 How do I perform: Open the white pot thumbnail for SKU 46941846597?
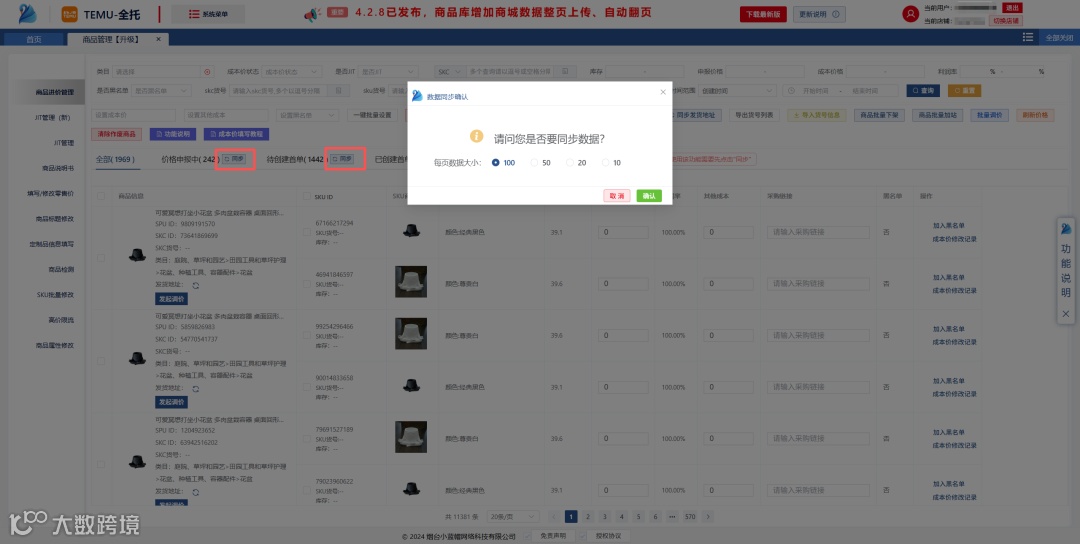click(411, 282)
